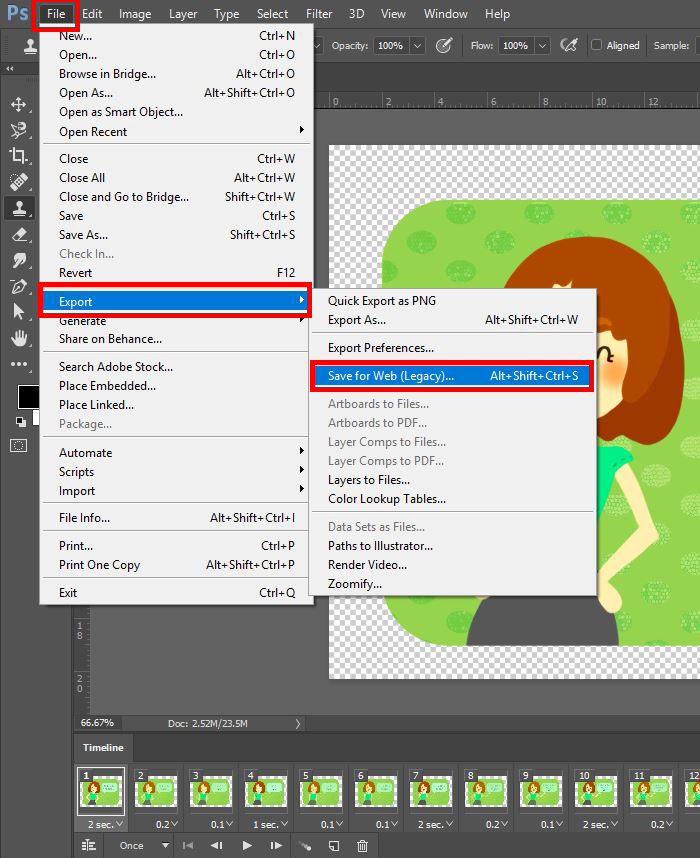
Task: Select the Eraser tool
Action: (x=19, y=234)
